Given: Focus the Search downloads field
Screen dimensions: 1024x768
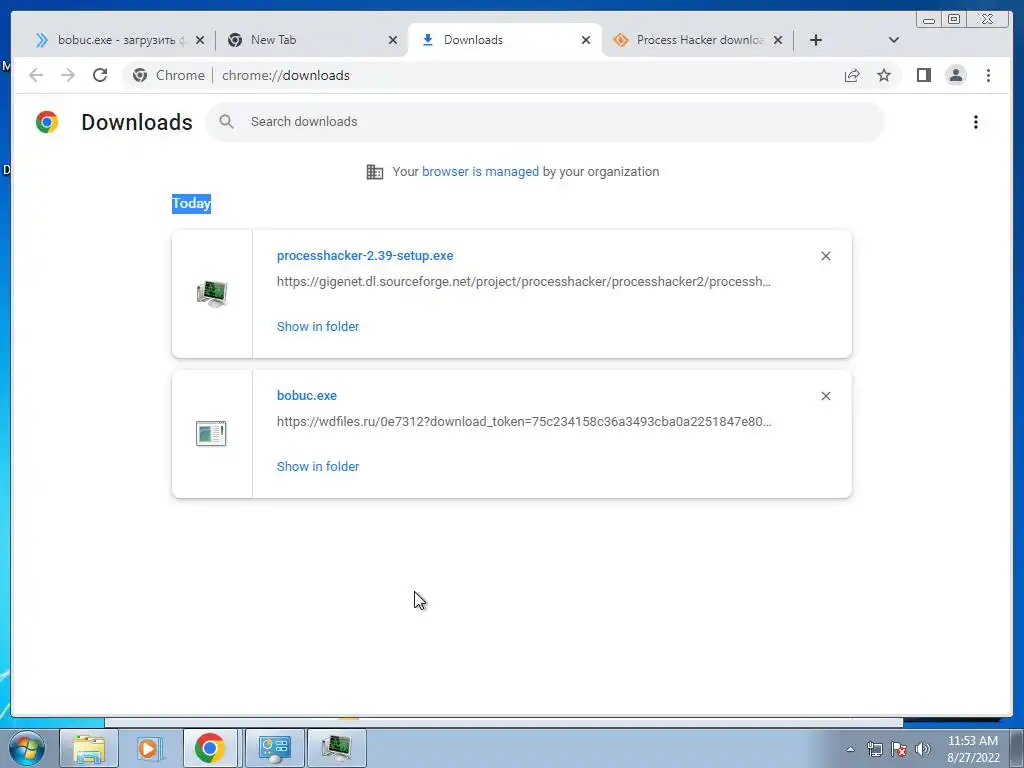Looking at the screenshot, I should pos(545,121).
